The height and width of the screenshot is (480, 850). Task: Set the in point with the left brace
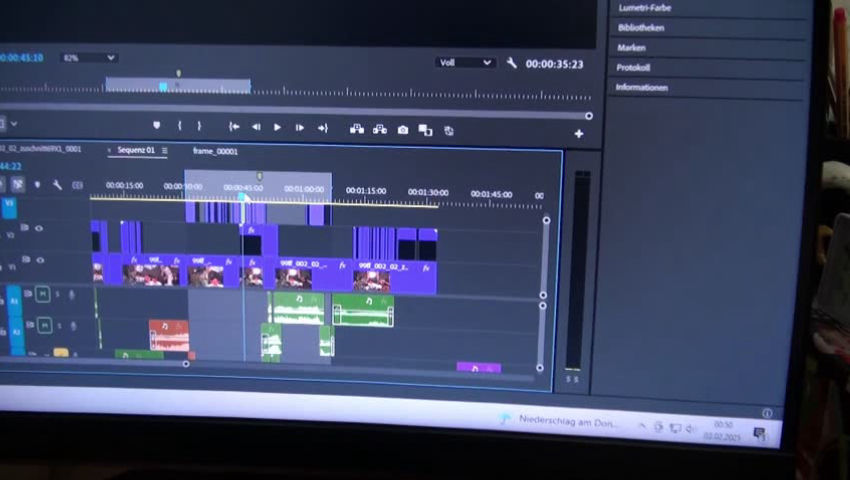tap(179, 126)
